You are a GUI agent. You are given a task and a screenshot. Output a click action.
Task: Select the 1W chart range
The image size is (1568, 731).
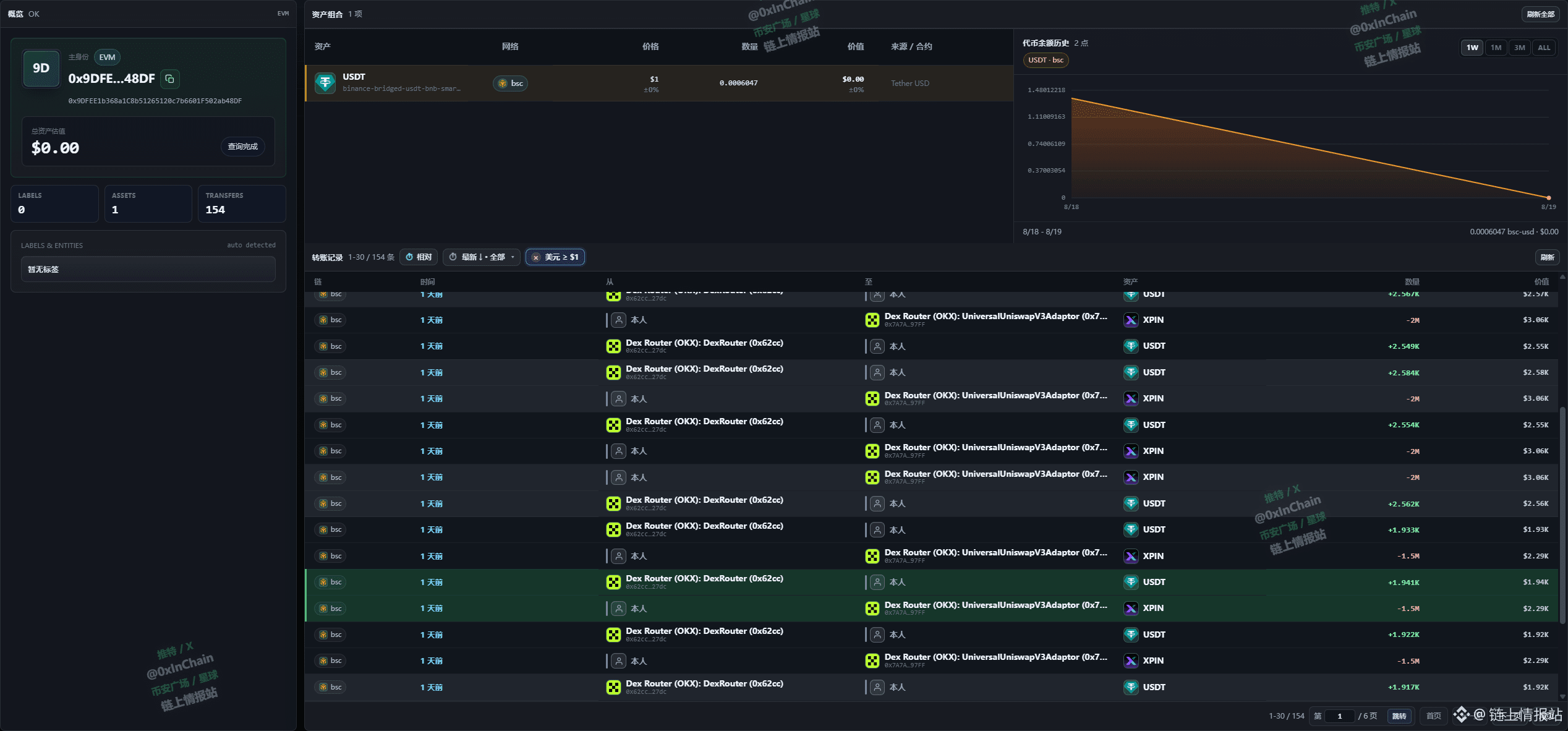pos(1472,48)
